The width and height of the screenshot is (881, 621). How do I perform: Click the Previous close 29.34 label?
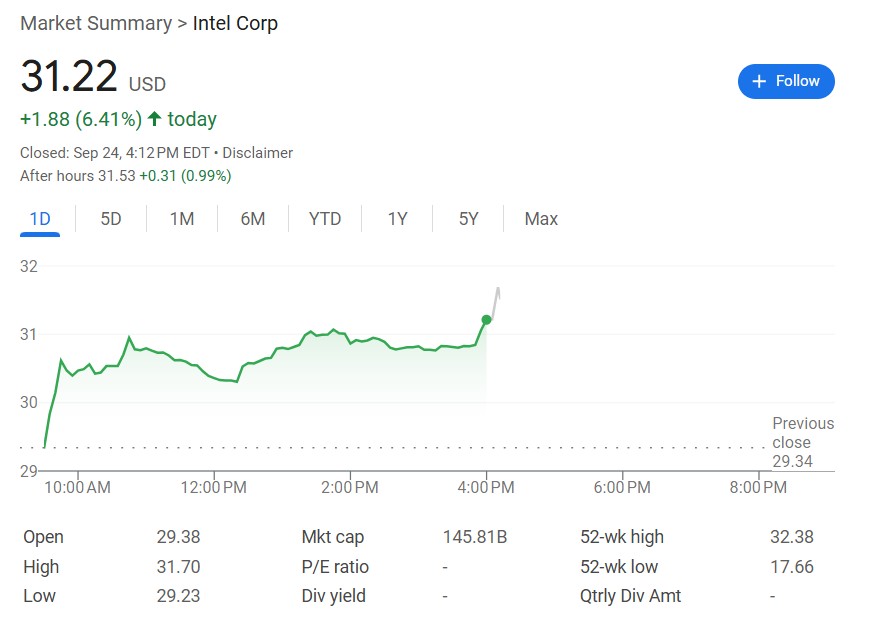802,442
